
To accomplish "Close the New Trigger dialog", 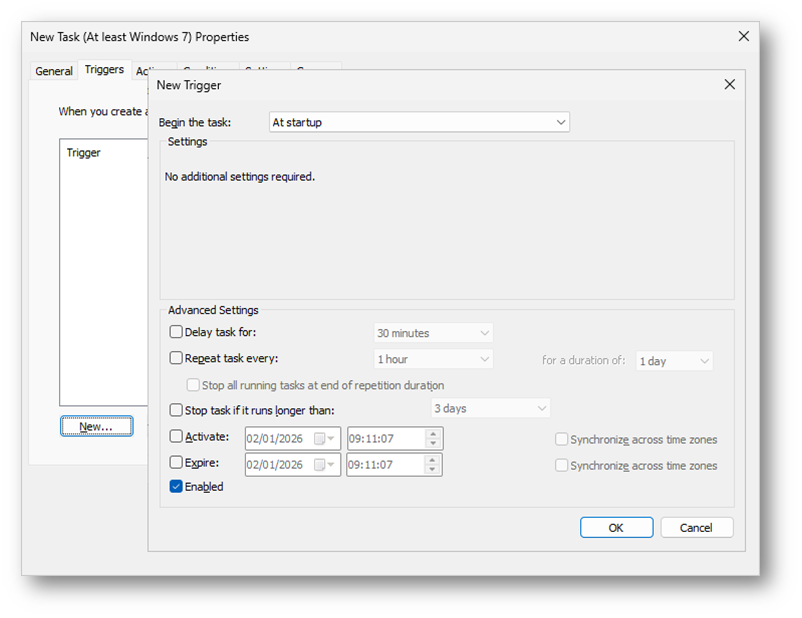I will point(729,86).
